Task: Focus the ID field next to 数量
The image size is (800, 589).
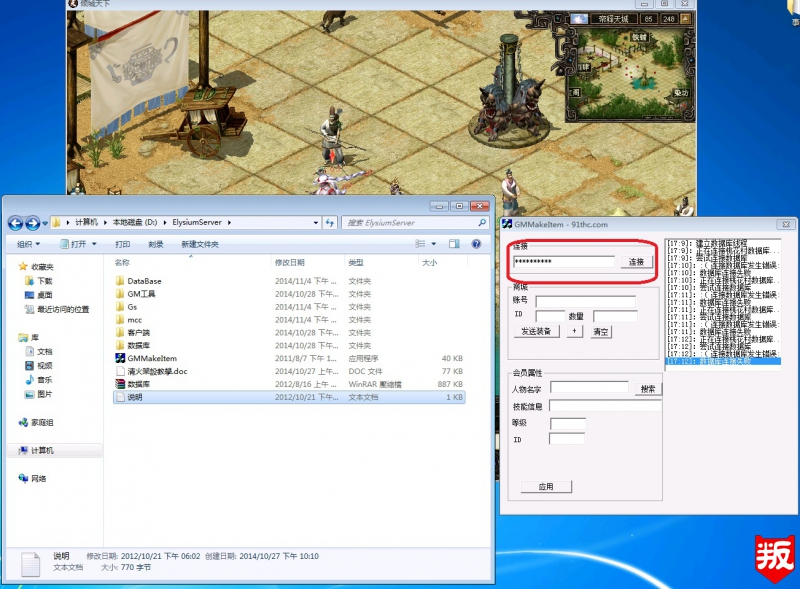Action: [x=550, y=316]
